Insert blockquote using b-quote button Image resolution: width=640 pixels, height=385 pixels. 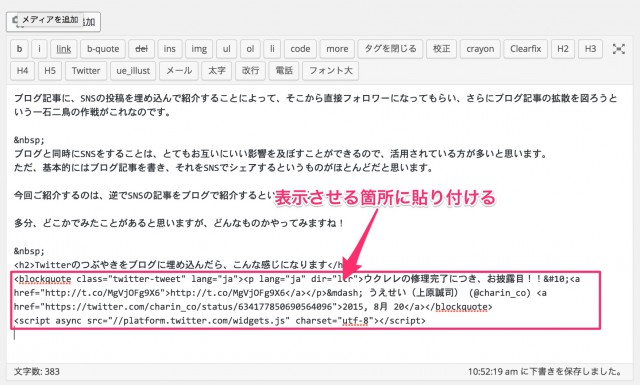[103, 49]
